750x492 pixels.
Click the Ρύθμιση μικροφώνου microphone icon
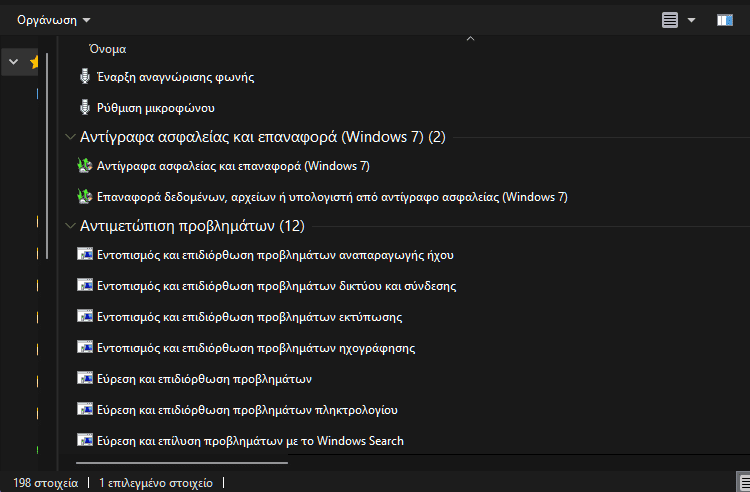(85, 107)
